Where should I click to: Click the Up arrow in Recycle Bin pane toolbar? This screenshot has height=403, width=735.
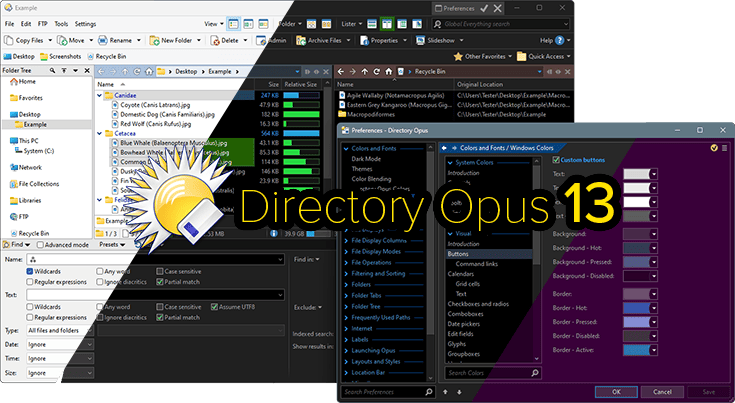point(365,72)
